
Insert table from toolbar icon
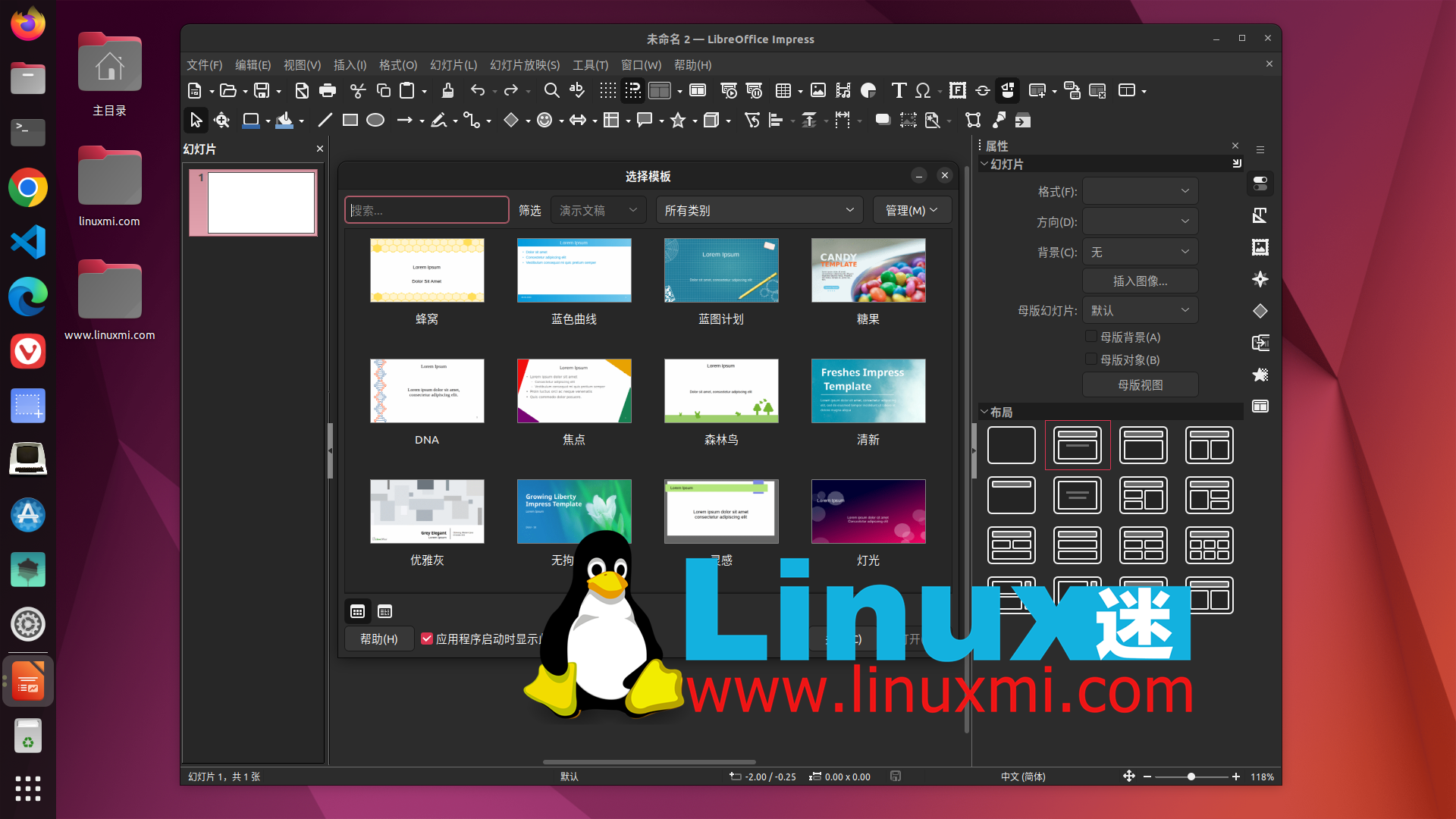(x=783, y=91)
